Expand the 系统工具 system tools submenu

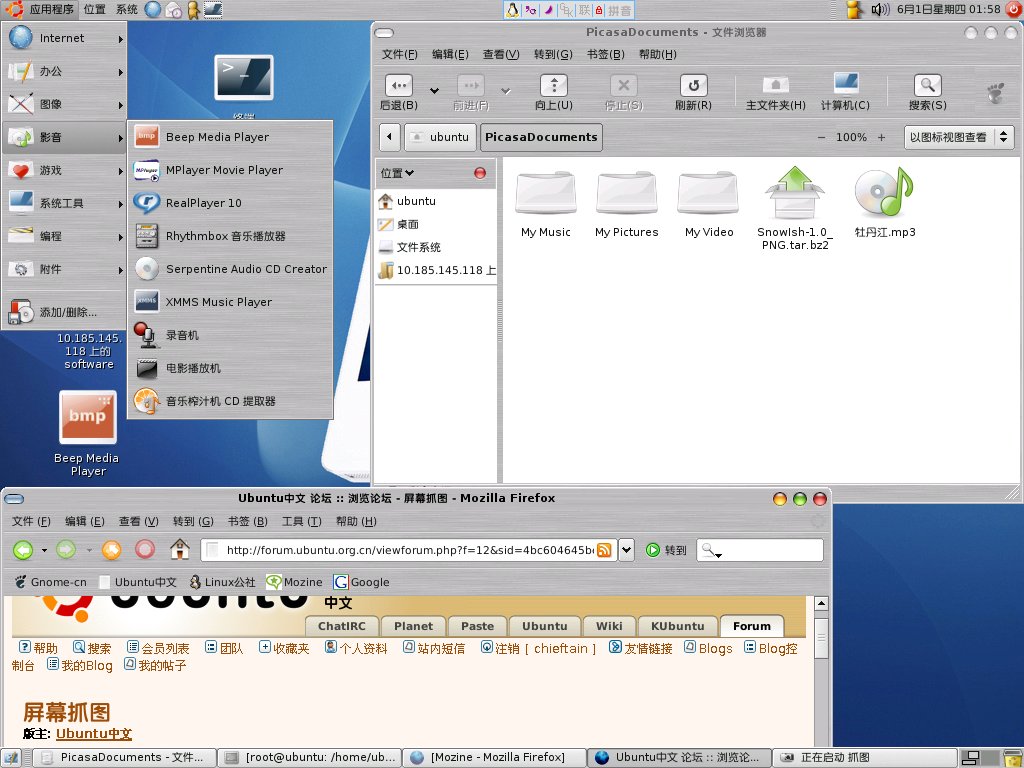click(x=65, y=203)
